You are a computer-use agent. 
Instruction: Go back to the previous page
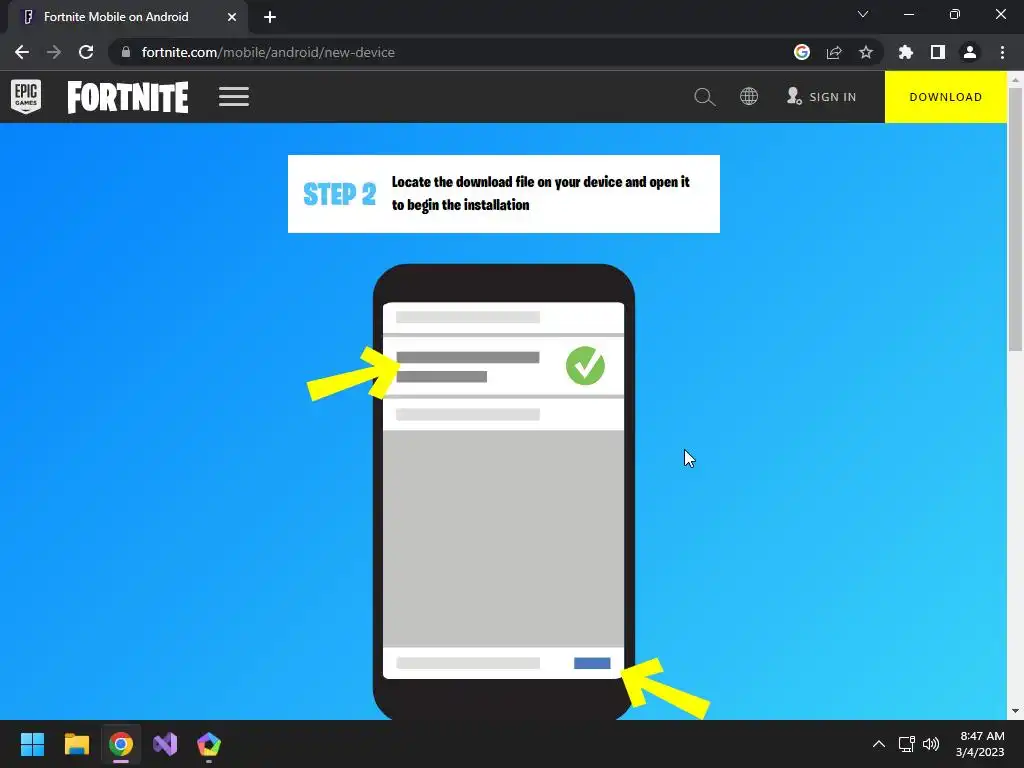pyautogui.click(x=22, y=52)
